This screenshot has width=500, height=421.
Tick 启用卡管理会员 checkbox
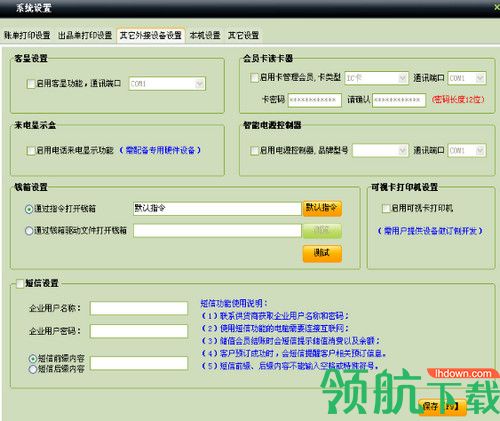click(254, 78)
